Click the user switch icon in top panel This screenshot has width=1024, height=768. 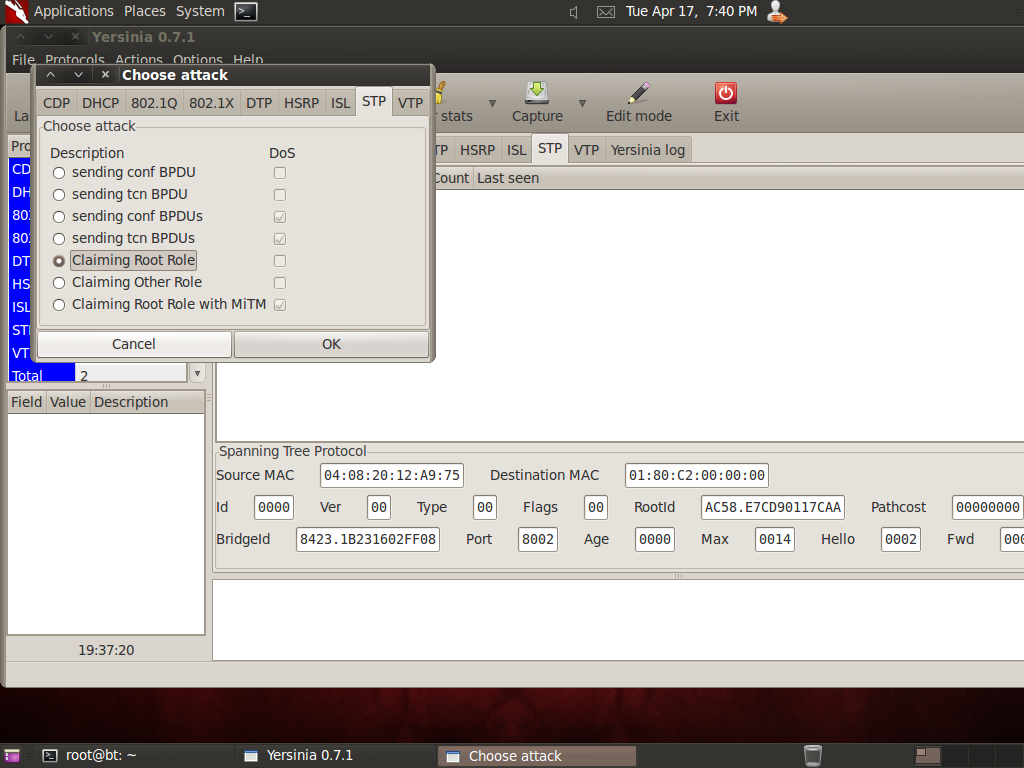776,12
